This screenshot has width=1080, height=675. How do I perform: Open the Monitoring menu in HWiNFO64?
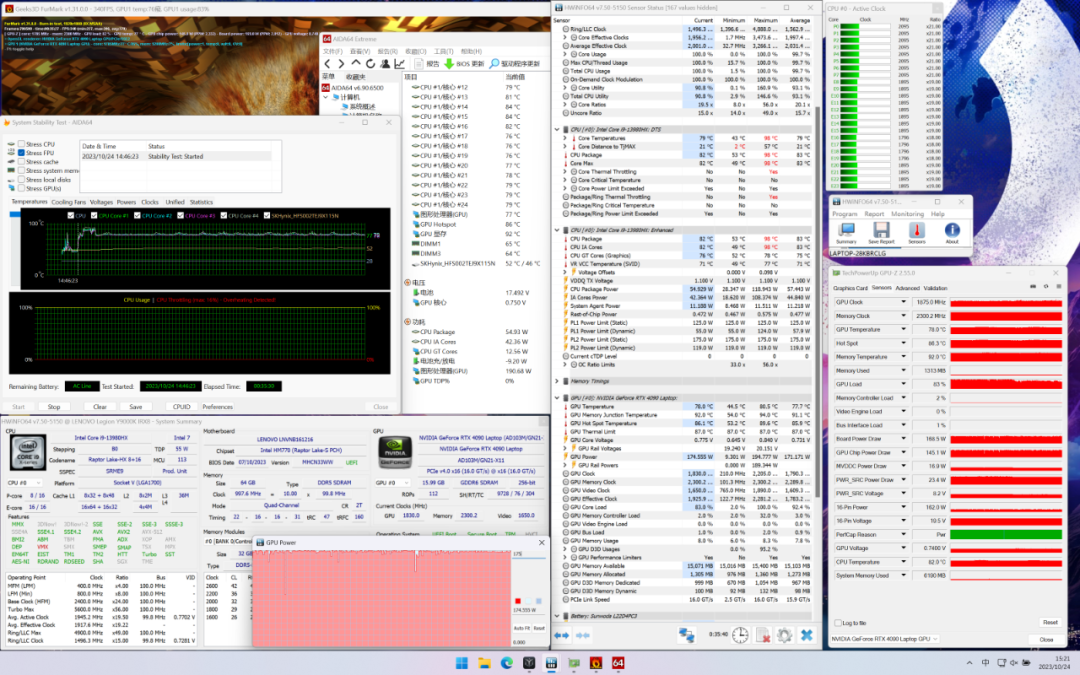click(x=907, y=213)
